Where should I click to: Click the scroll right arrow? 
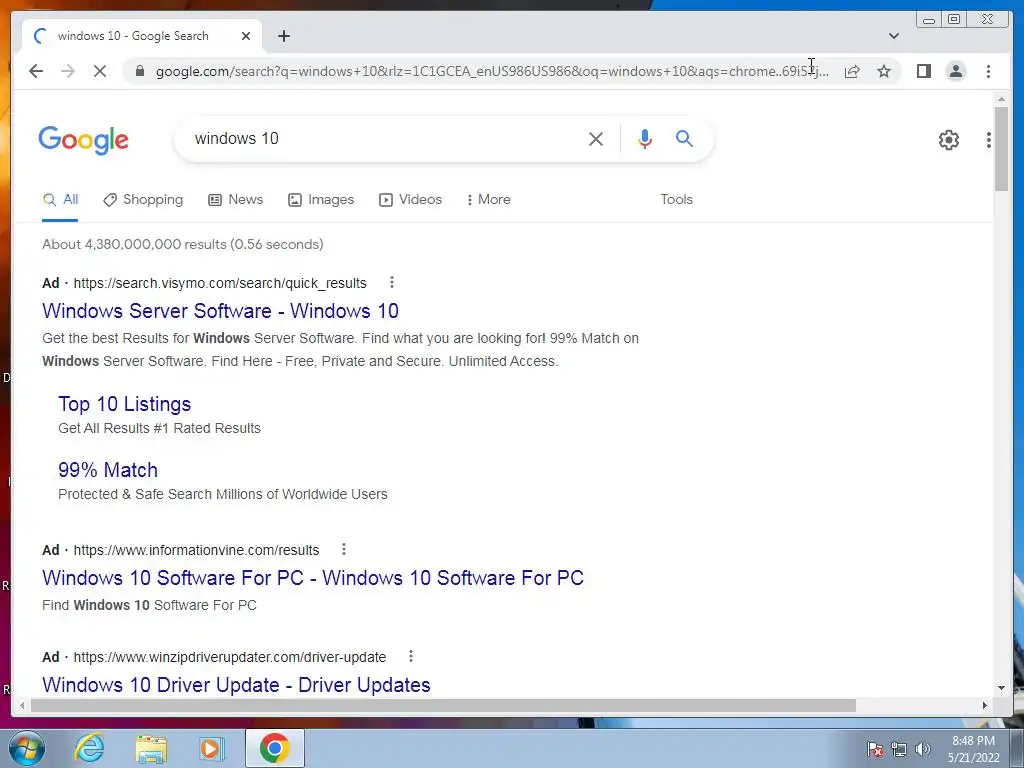point(985,705)
